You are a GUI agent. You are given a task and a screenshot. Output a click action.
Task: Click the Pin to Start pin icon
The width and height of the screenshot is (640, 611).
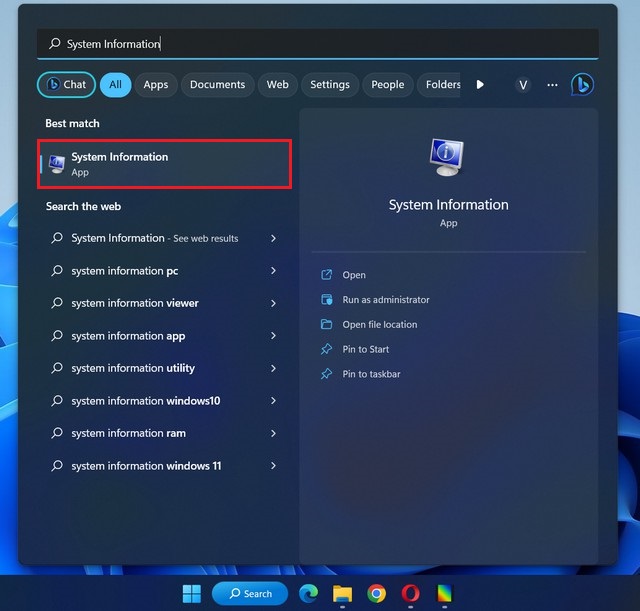[327, 349]
